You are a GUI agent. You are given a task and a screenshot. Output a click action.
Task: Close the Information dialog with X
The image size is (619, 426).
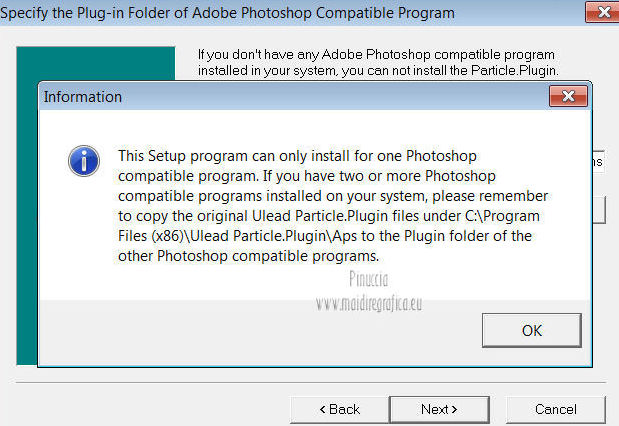coord(566,97)
